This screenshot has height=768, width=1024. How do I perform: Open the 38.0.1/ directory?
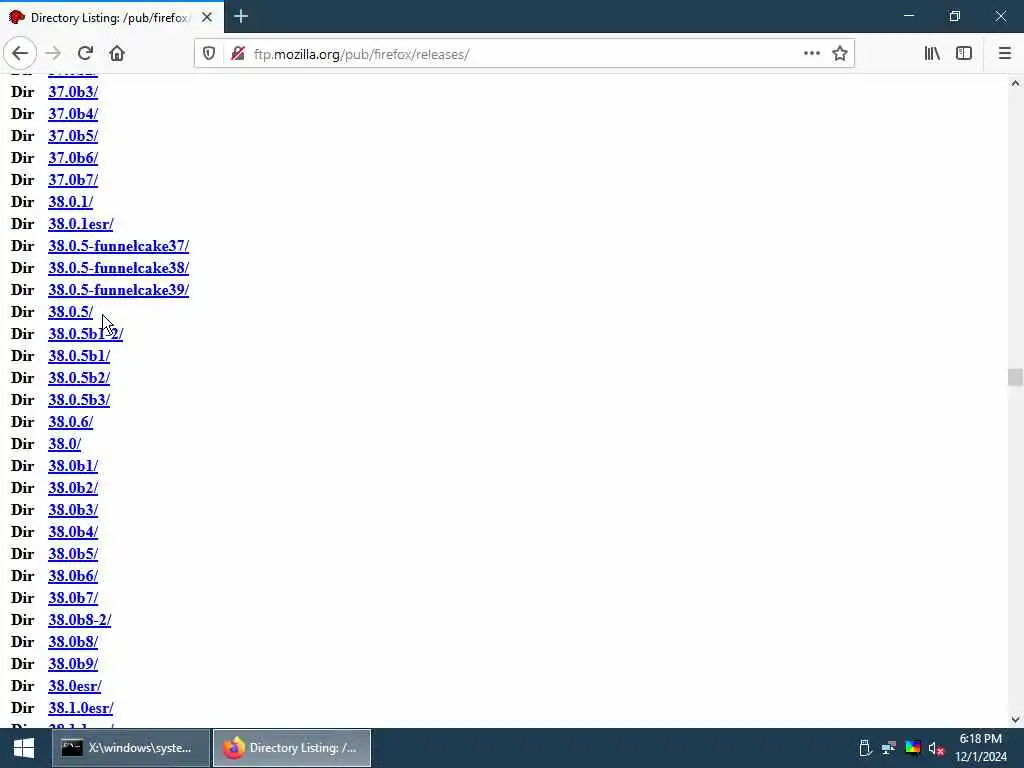pos(71,202)
